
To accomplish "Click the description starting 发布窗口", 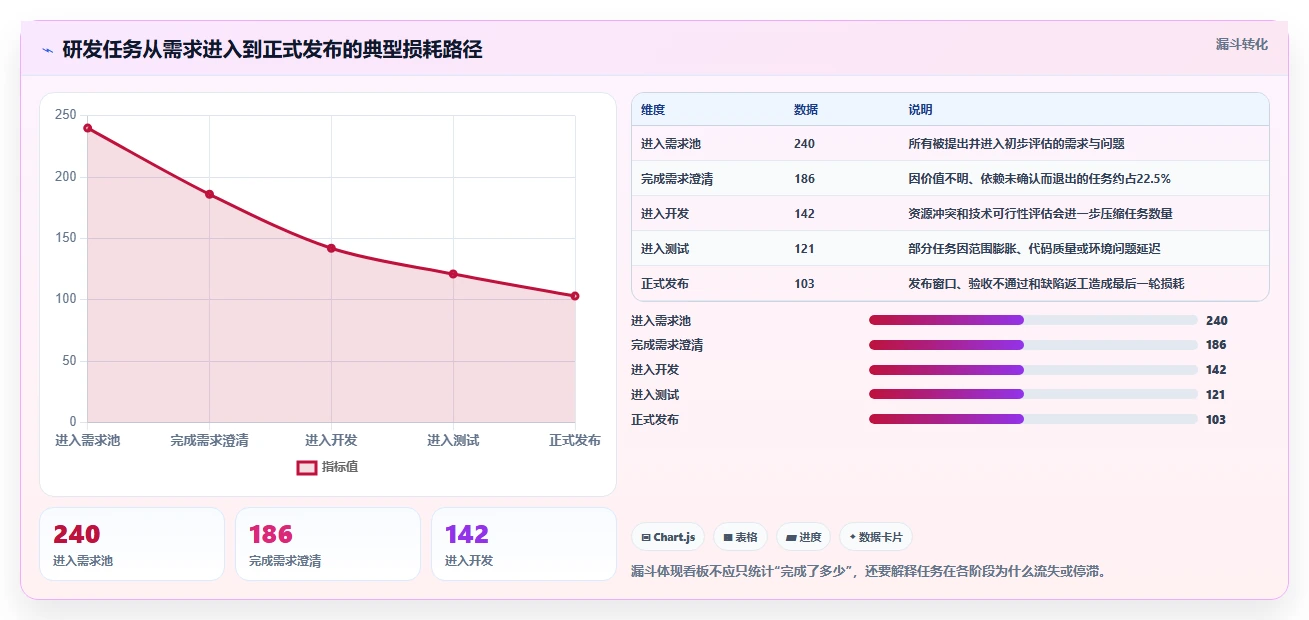I will point(1046,284).
